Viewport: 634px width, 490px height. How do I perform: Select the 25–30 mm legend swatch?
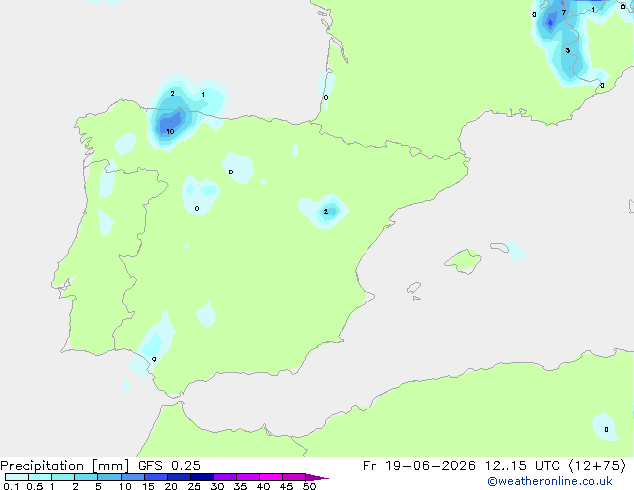click(202, 477)
